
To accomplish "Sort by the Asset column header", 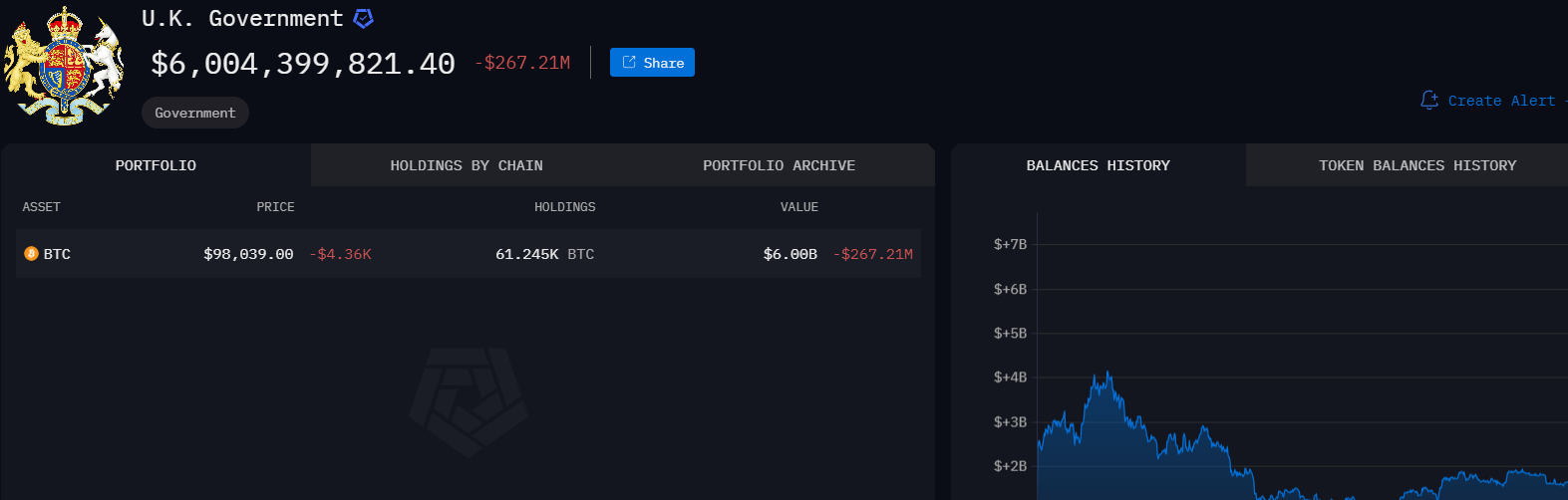I will (42, 207).
